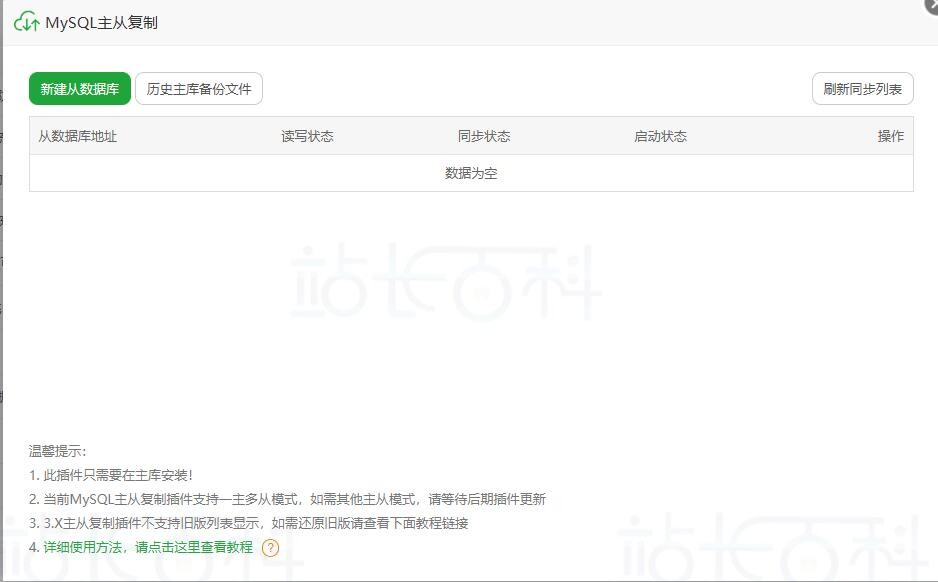Click the cloud sync icon in title

[26, 22]
